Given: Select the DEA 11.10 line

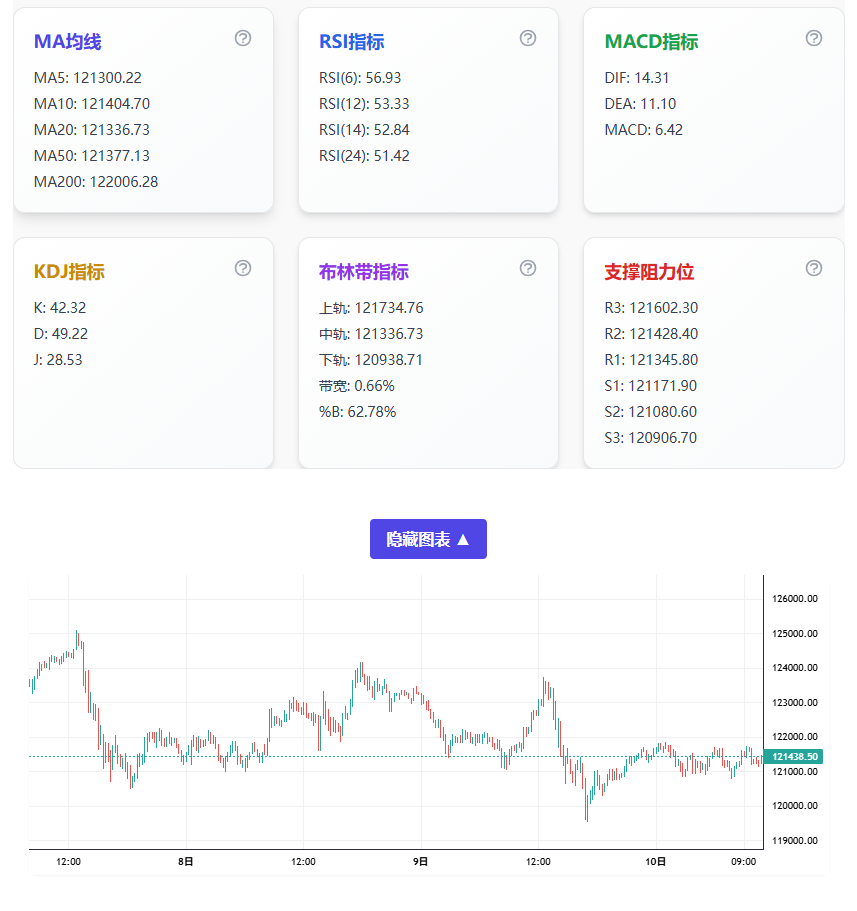Looking at the screenshot, I should [640, 104].
